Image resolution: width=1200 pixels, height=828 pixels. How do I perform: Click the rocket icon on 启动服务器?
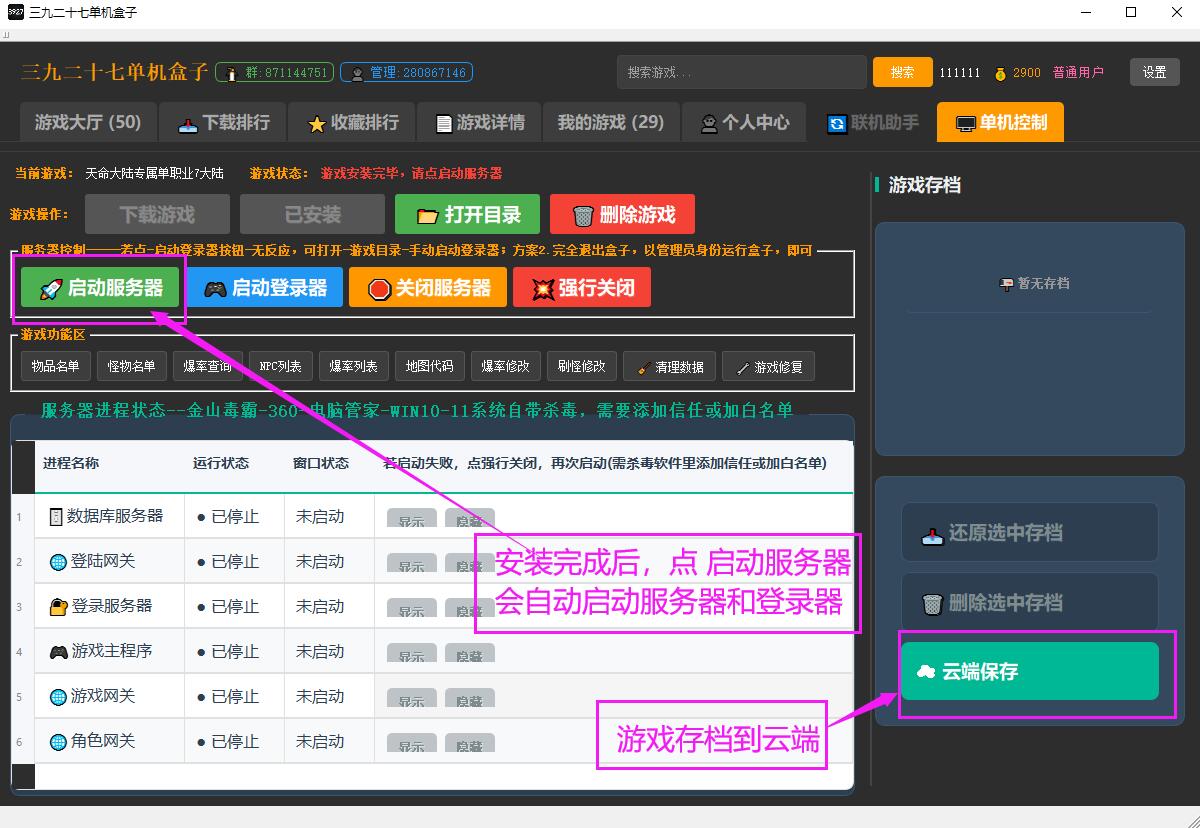pos(50,289)
